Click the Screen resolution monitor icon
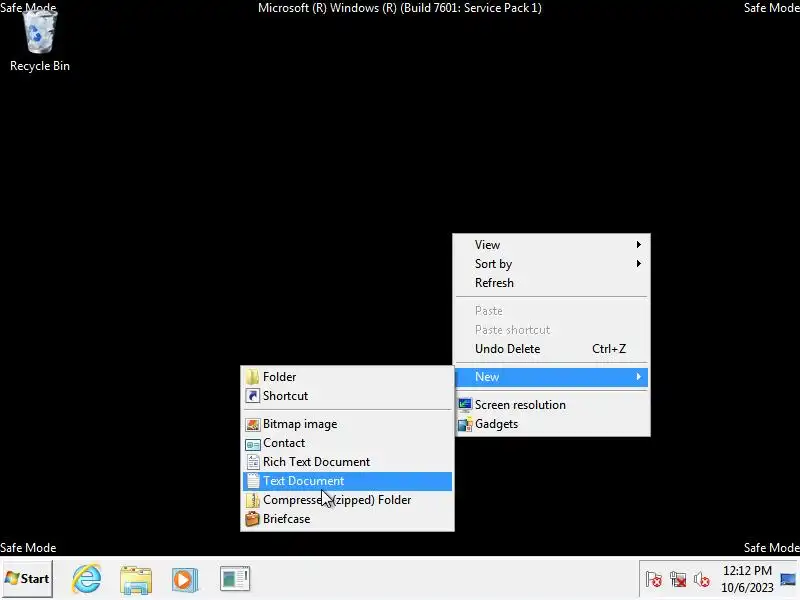 465,405
